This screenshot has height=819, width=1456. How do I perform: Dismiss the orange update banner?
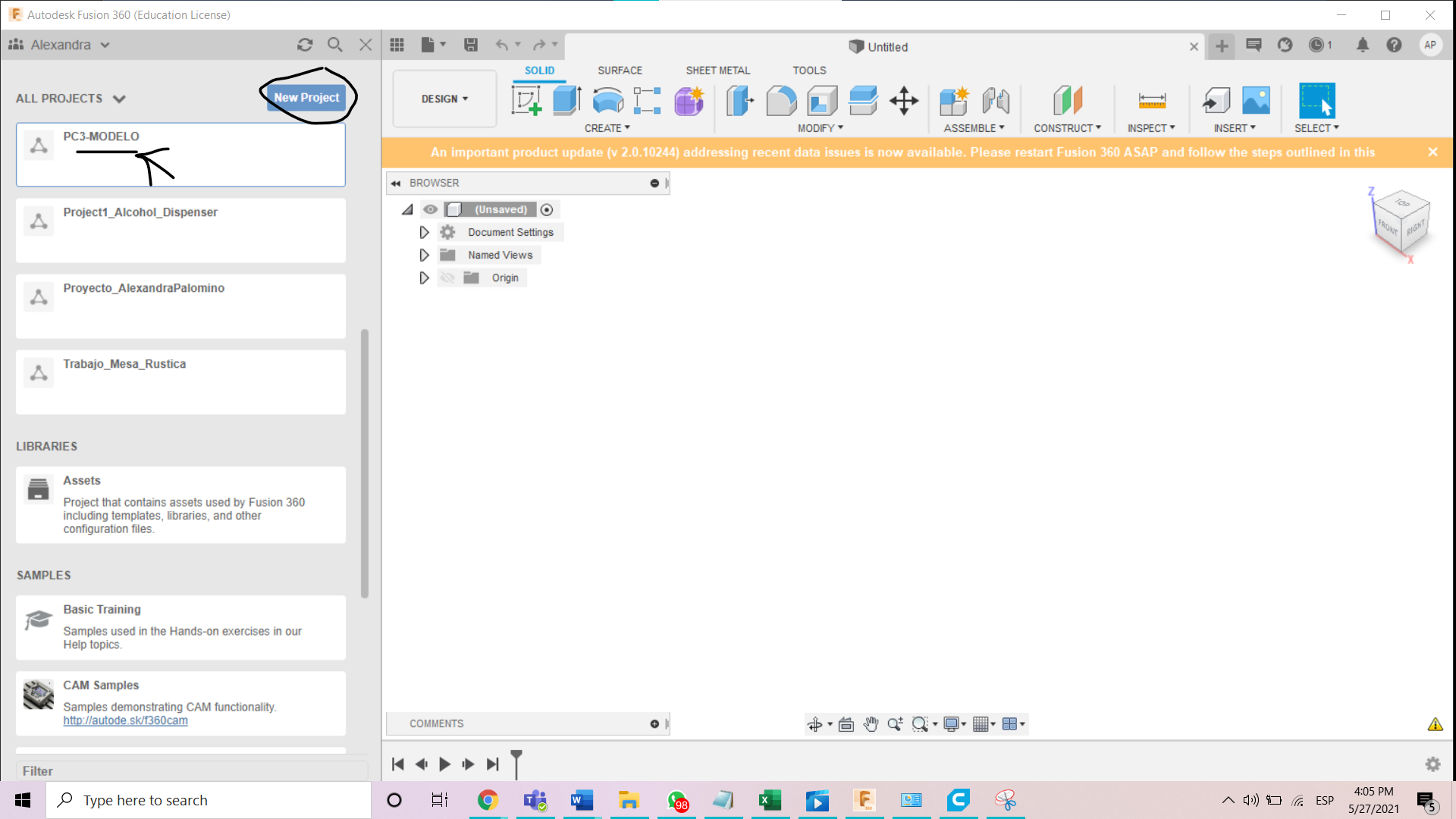pos(1432,152)
